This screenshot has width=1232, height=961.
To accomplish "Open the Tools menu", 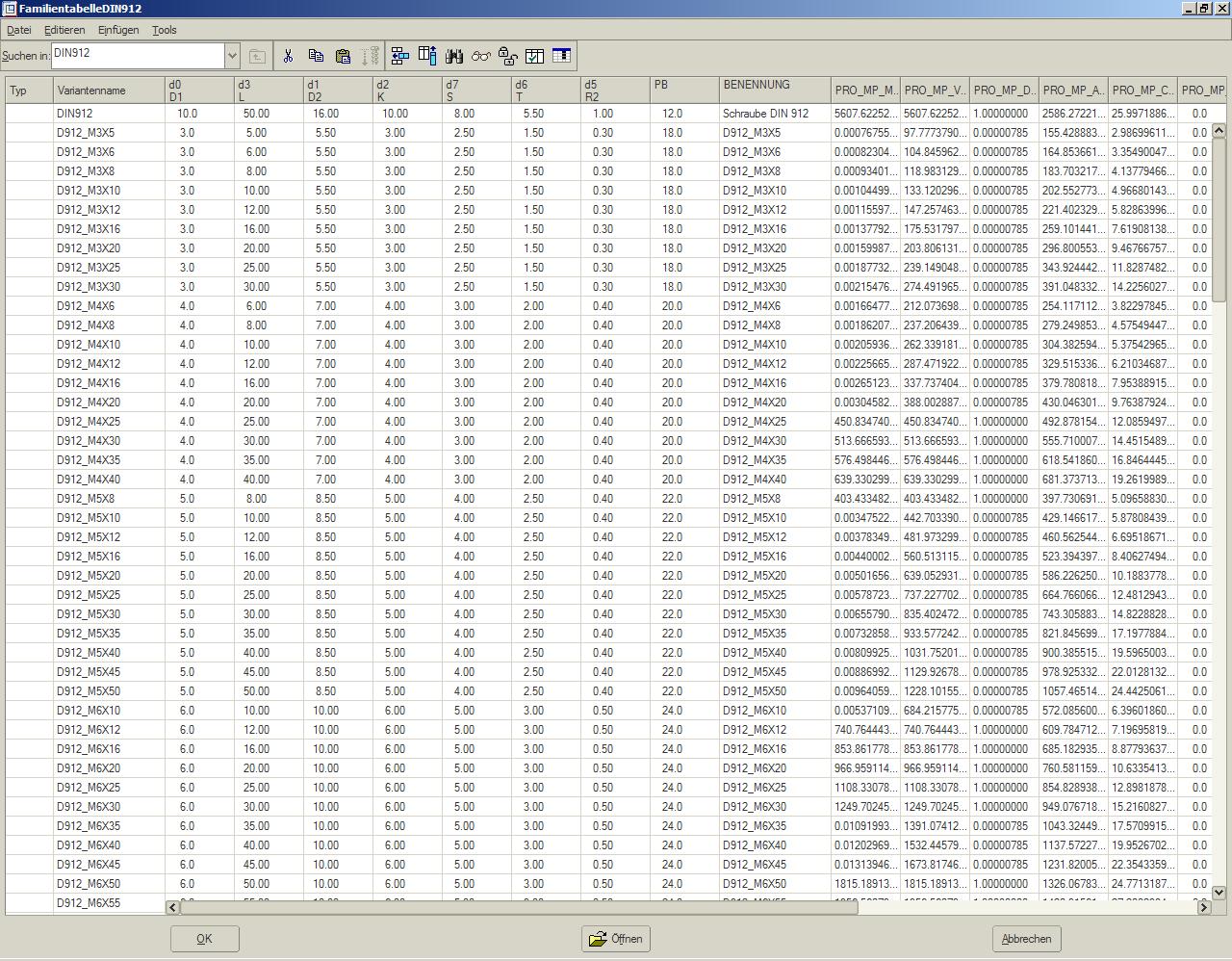I will point(165,30).
